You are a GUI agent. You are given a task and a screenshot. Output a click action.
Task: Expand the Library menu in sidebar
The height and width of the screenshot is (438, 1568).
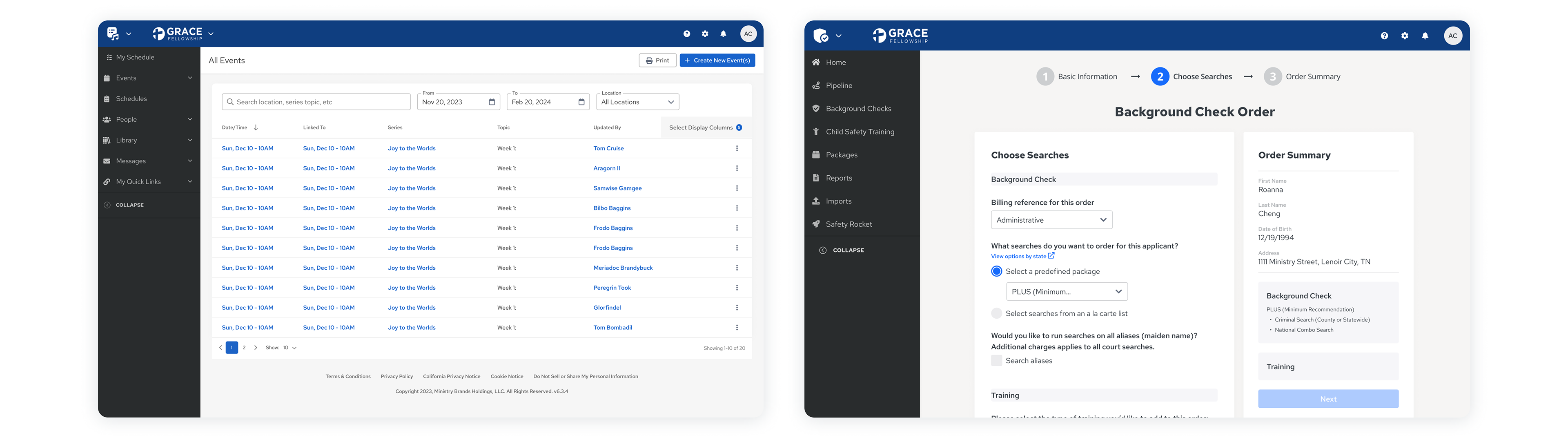coord(190,140)
